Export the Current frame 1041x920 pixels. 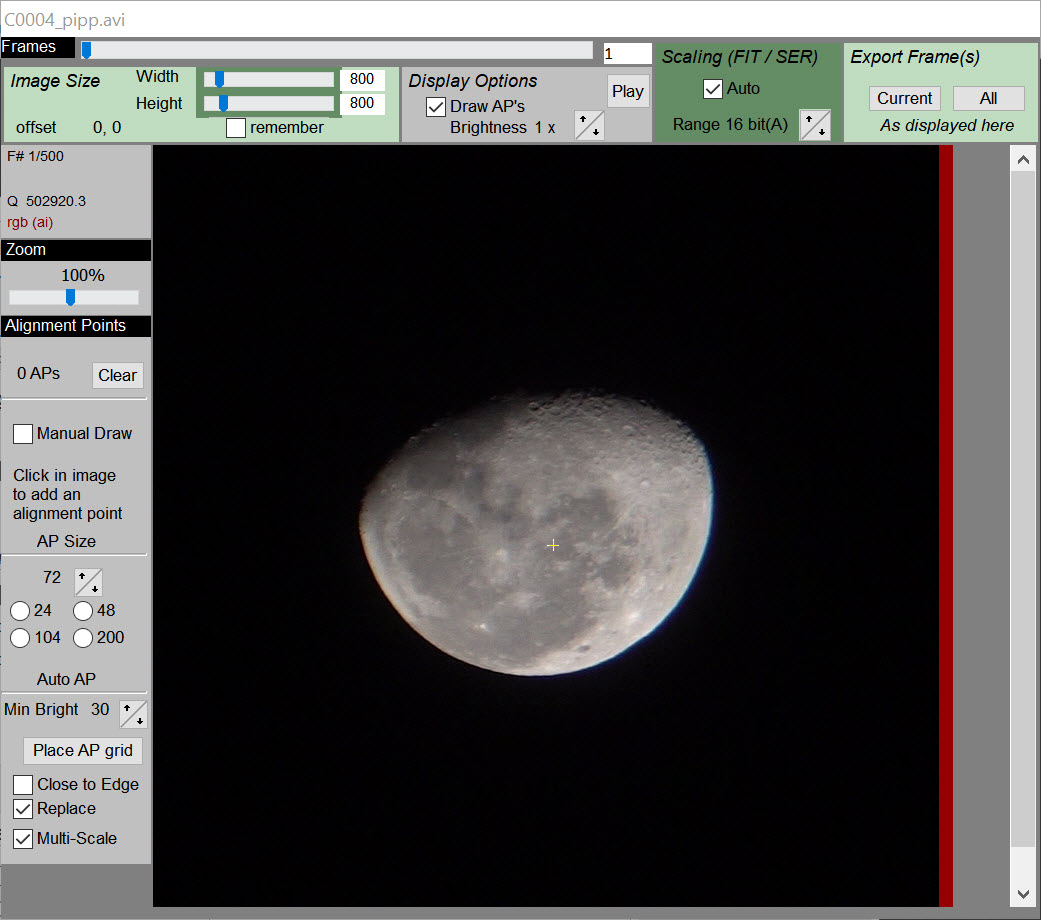[904, 98]
